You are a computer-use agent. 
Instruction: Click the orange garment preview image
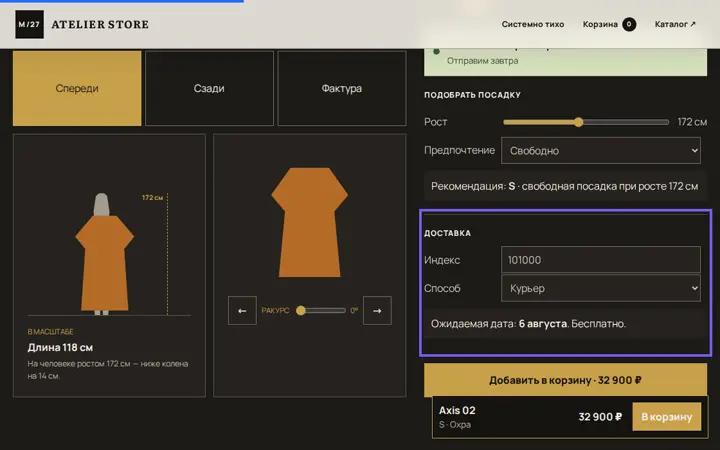[x=309, y=222]
